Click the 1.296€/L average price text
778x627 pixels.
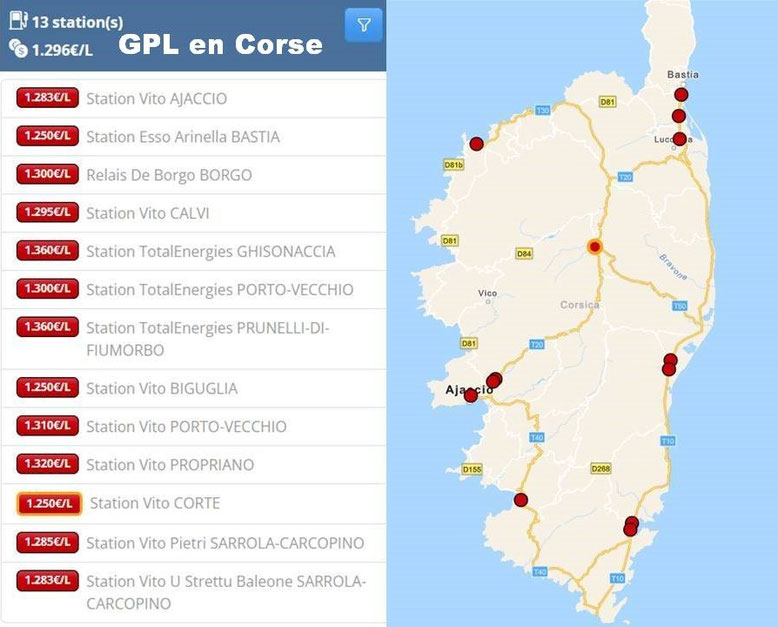[63, 50]
